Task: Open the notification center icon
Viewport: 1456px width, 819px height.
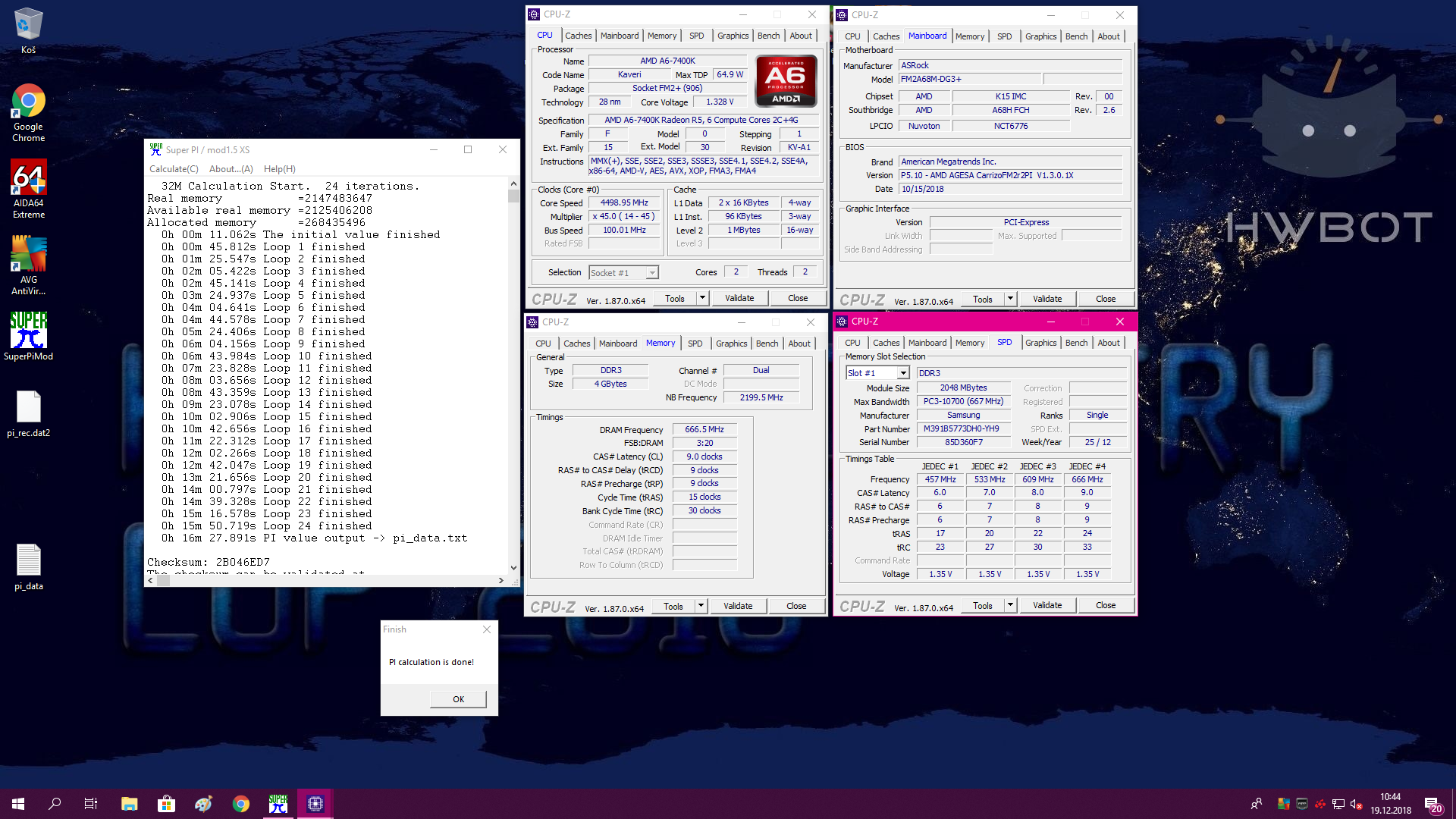Action: pyautogui.click(x=1432, y=804)
